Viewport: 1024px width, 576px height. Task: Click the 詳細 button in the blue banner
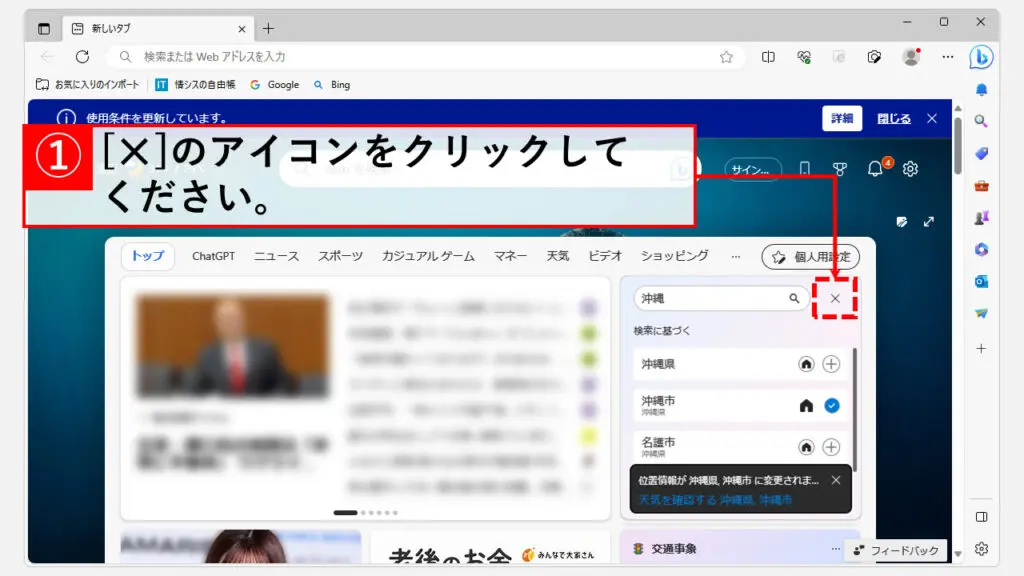tap(842, 118)
